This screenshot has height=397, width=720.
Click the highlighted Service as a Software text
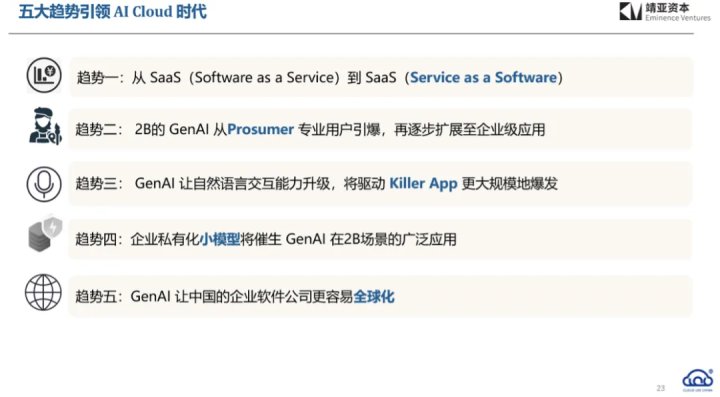pos(483,78)
